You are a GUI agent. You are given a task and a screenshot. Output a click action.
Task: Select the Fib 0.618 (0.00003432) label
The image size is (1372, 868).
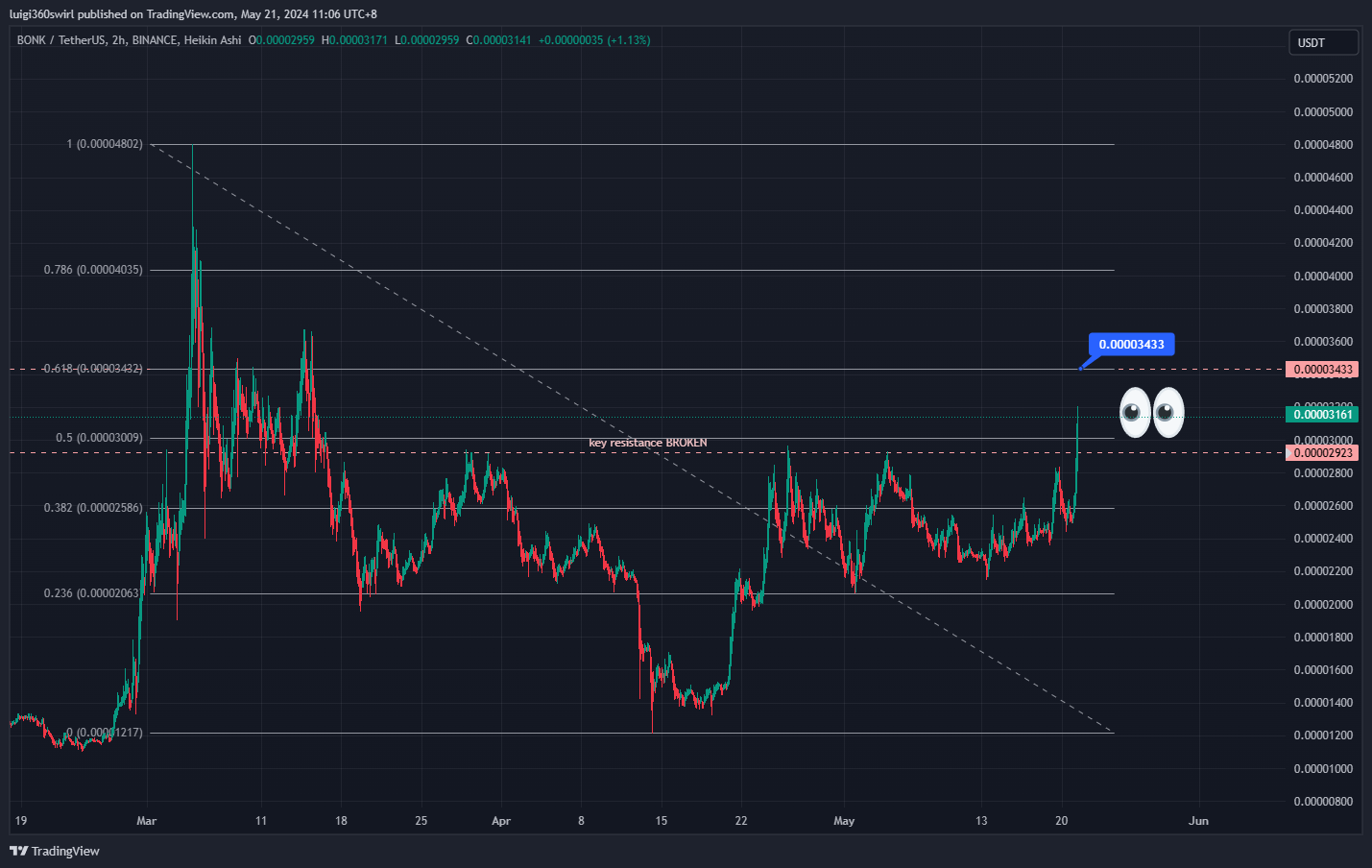93,369
